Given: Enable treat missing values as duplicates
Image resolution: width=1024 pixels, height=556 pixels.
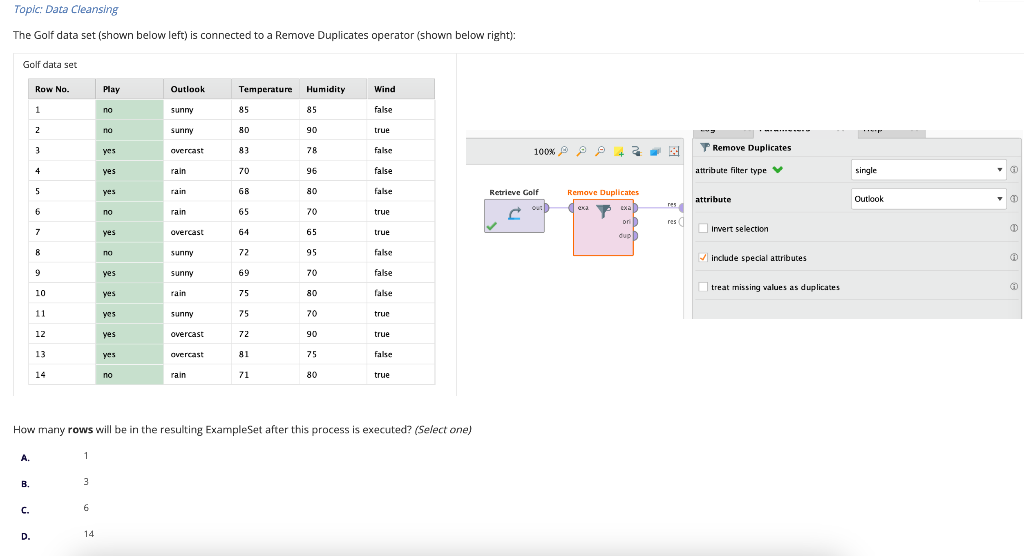Looking at the screenshot, I should click(x=703, y=287).
